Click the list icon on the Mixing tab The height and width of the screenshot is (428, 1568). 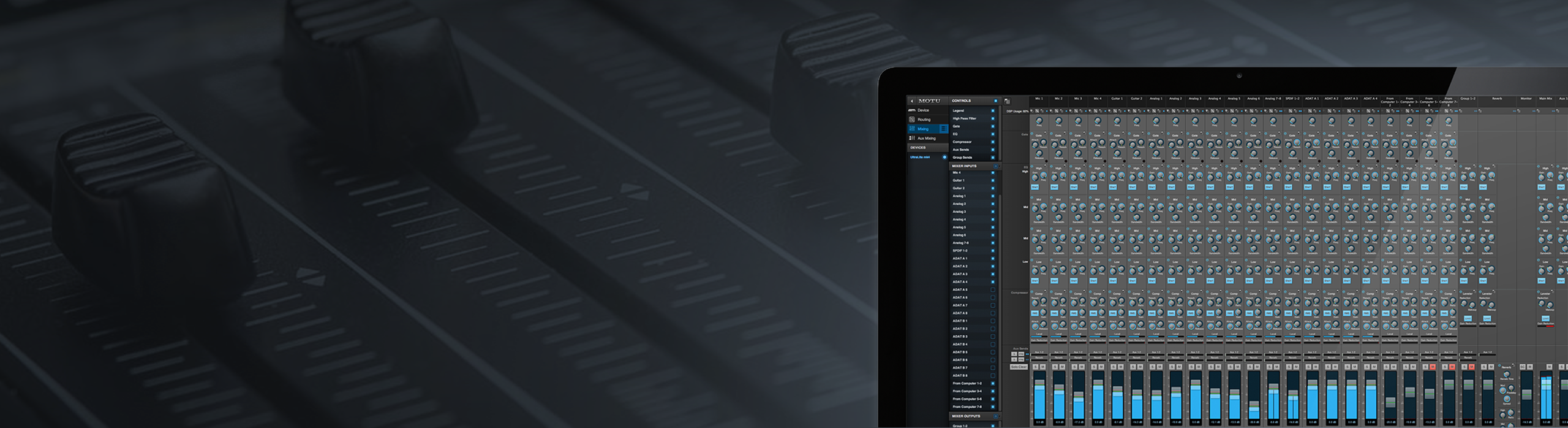click(943, 129)
